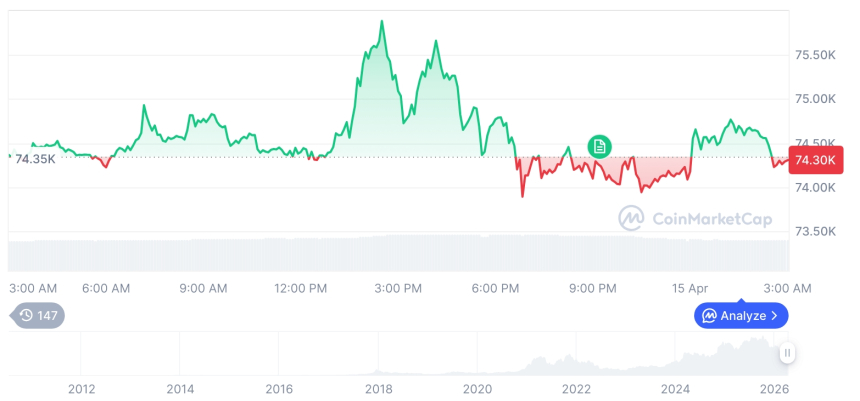This screenshot has width=860, height=401.
Task: Click the logo icon inside Analyze button
Action: point(709,316)
